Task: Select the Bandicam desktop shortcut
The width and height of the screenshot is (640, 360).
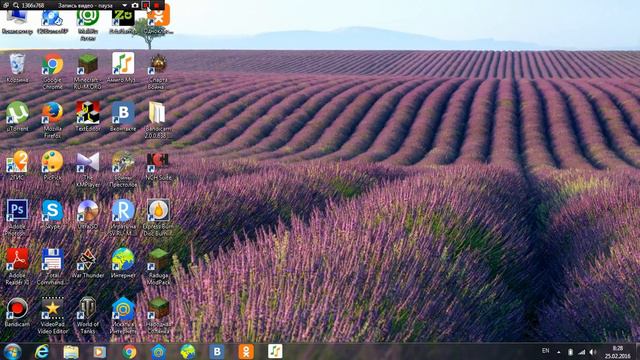Action: (17, 309)
